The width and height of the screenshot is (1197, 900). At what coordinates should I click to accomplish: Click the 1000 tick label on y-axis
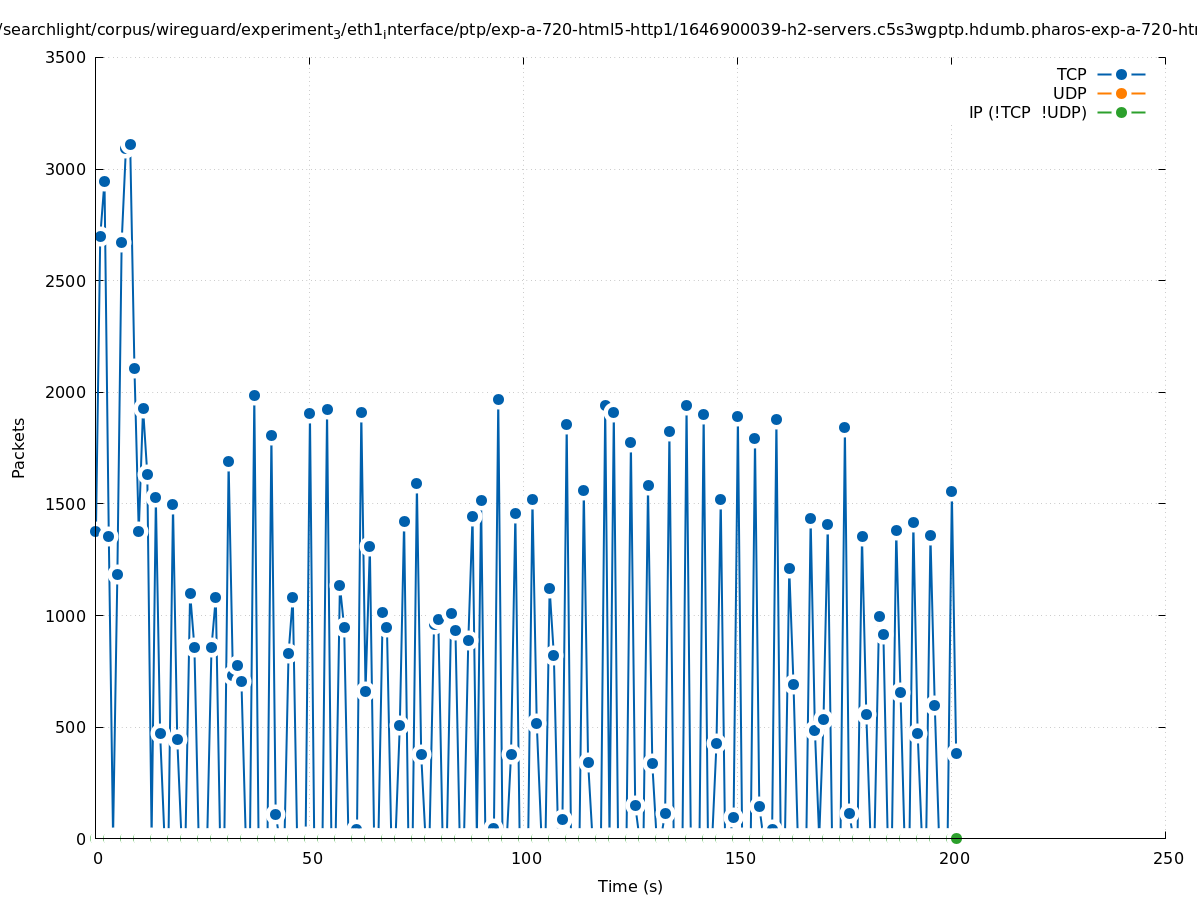(66, 615)
